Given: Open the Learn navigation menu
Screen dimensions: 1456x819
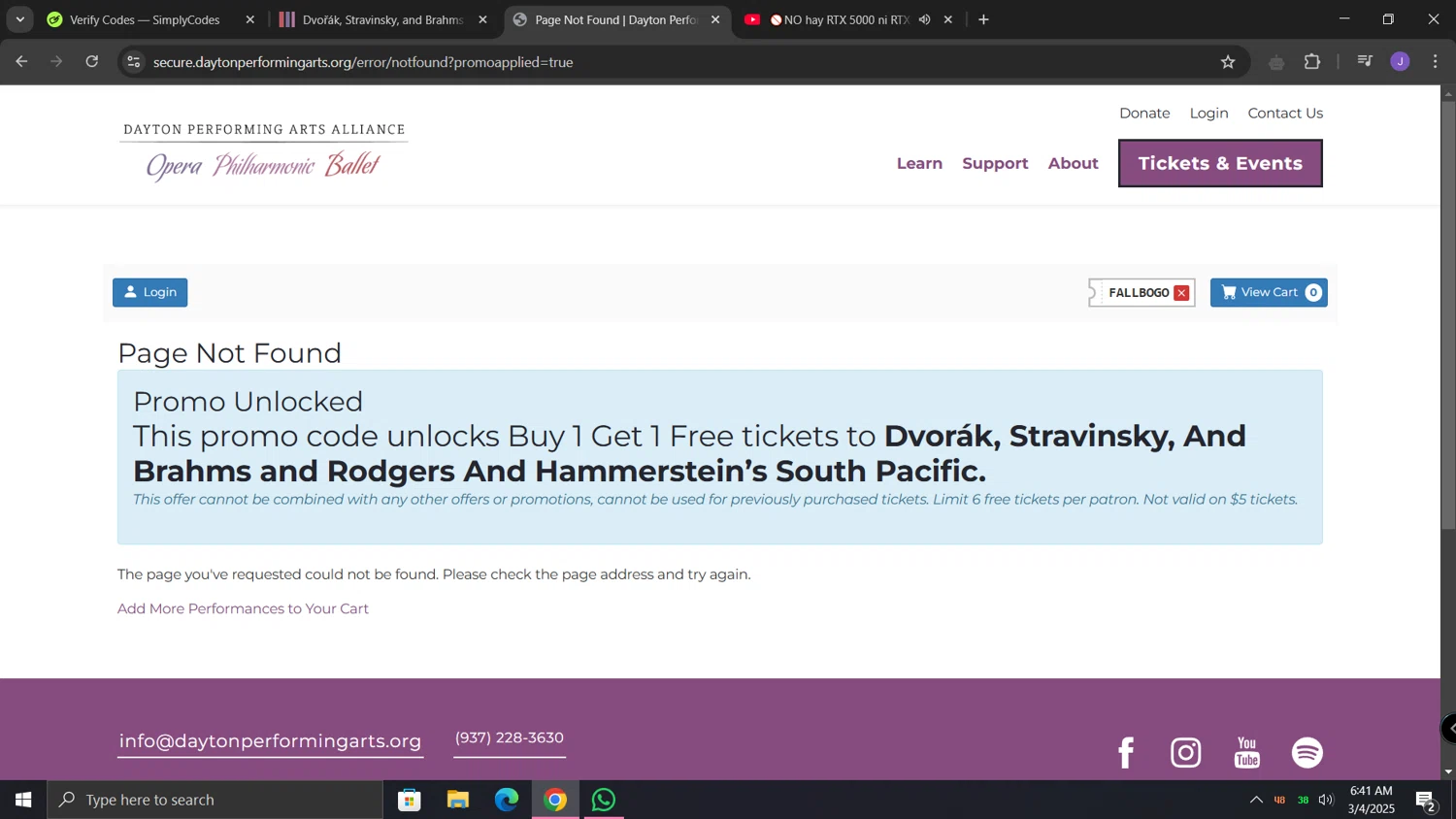Looking at the screenshot, I should click(919, 163).
